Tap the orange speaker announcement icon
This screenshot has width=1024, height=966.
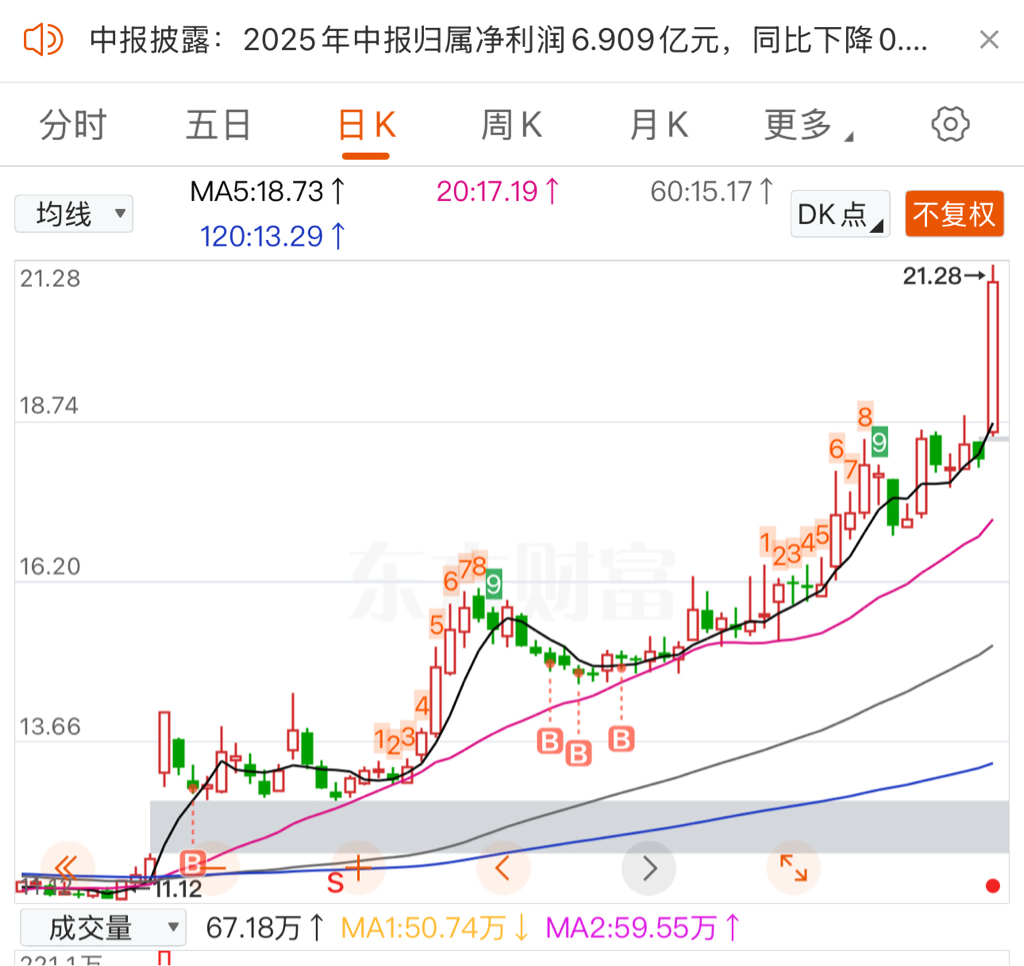pyautogui.click(x=43, y=40)
